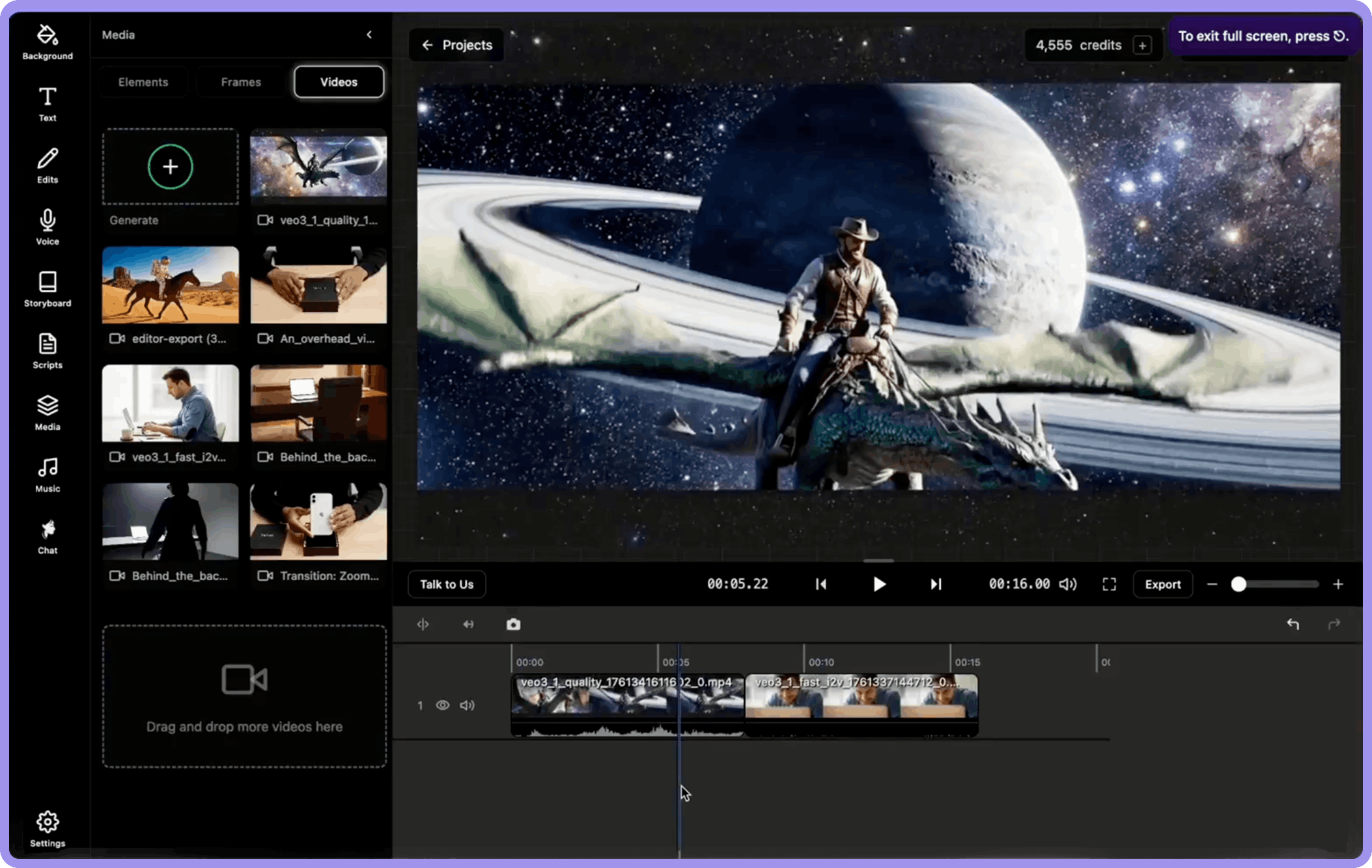The image size is (1372, 868).
Task: Click the timeline zoom slider handle
Action: (x=1239, y=584)
